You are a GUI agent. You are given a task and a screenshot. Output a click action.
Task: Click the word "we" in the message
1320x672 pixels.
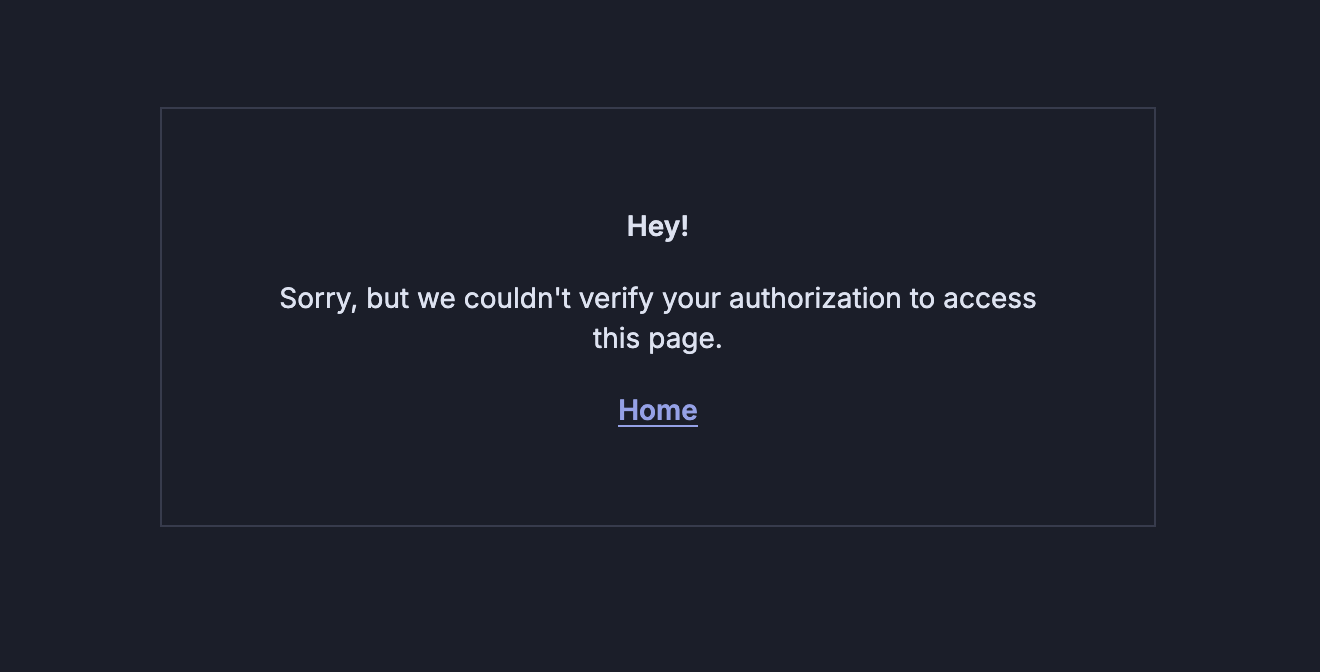[436, 299]
